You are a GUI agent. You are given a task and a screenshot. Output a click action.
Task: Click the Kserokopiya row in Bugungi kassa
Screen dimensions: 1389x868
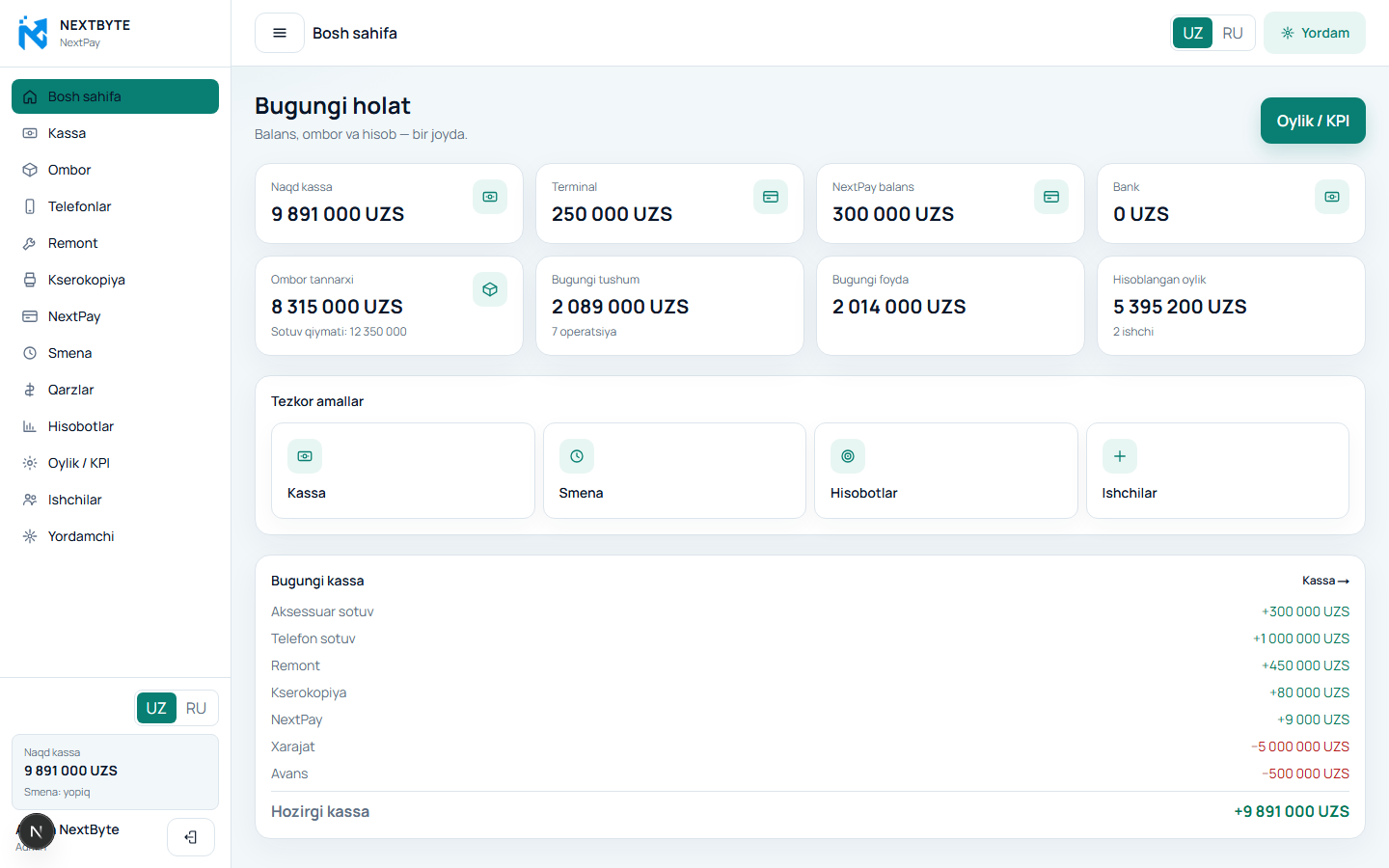(x=810, y=692)
